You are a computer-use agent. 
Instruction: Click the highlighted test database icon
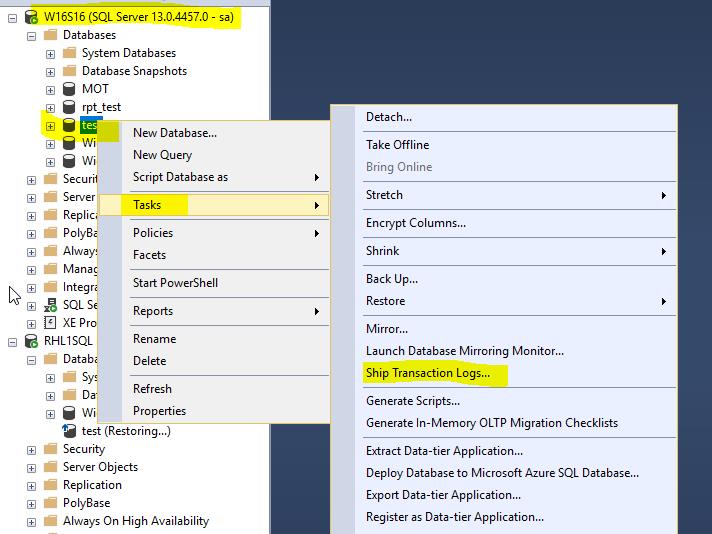pos(69,125)
